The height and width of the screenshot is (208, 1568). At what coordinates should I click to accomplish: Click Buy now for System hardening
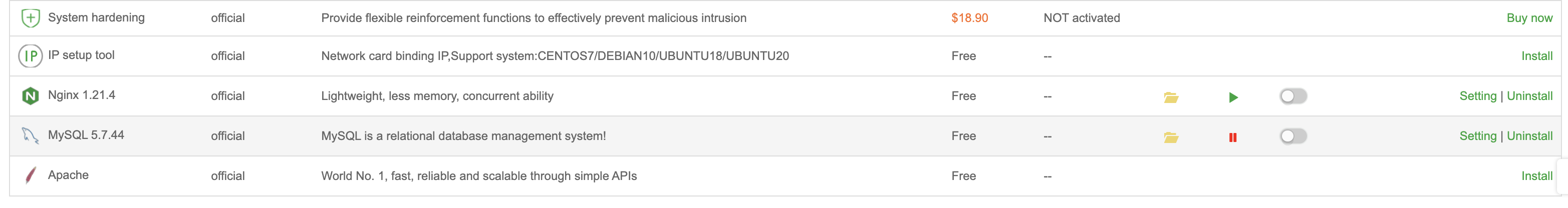coord(1529,18)
